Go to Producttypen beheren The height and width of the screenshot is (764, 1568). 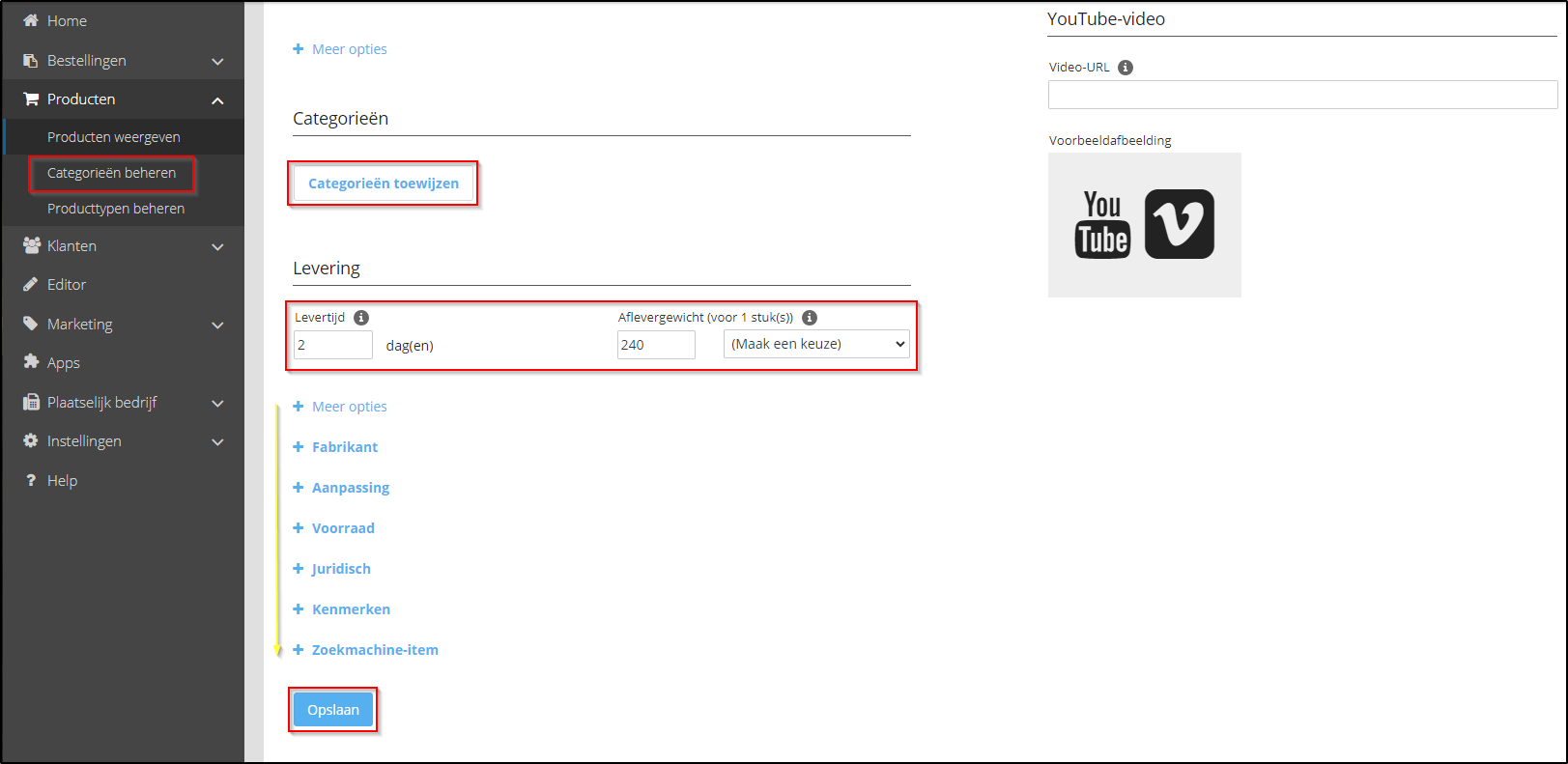116,209
